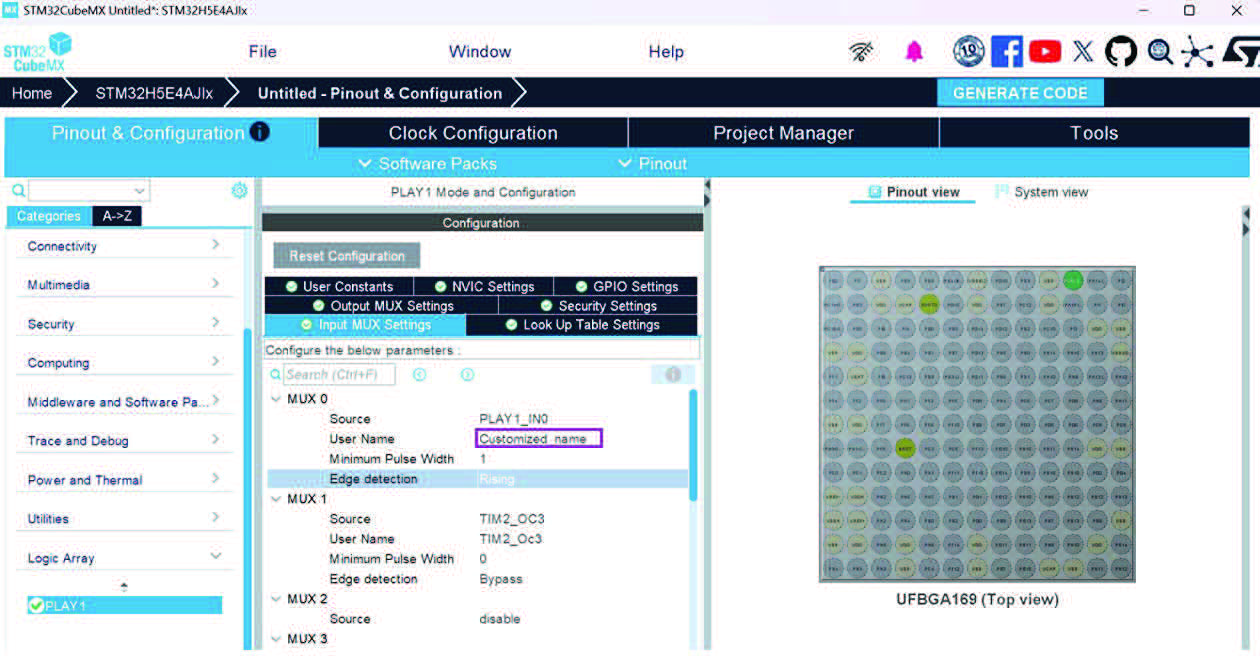Open the Output MUX Settings tab
This screenshot has height=659, width=1260.
(381, 306)
